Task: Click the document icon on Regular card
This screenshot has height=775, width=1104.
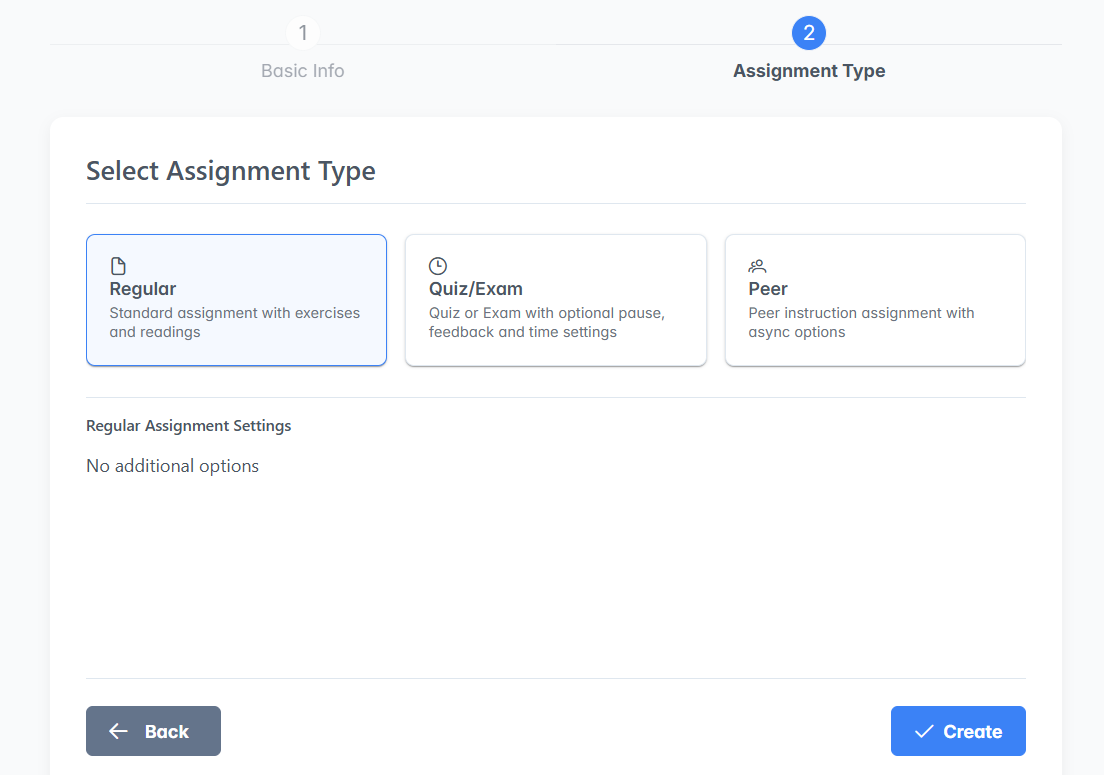Action: click(x=118, y=266)
